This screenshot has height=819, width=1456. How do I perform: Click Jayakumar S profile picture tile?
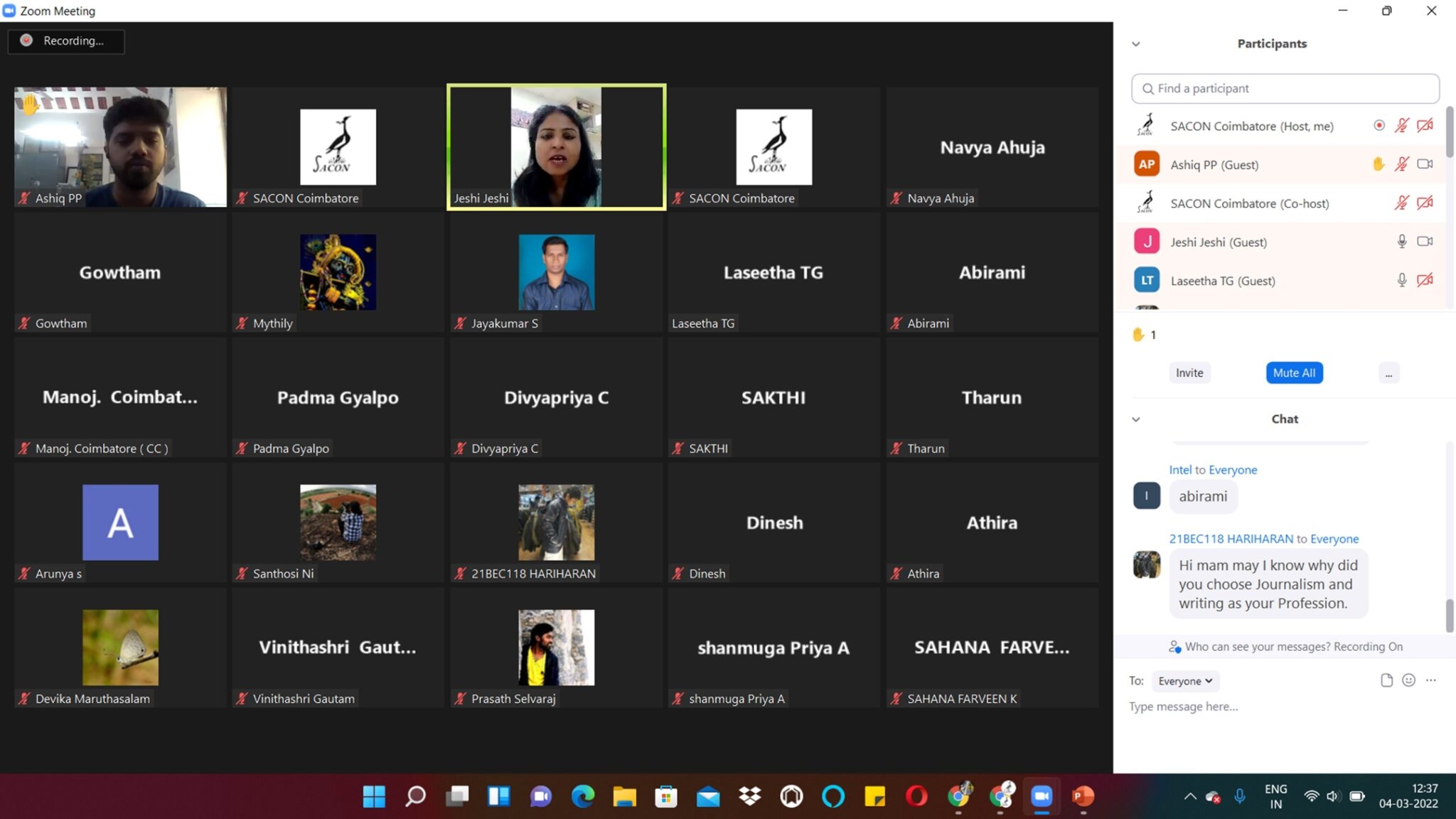pos(557,272)
